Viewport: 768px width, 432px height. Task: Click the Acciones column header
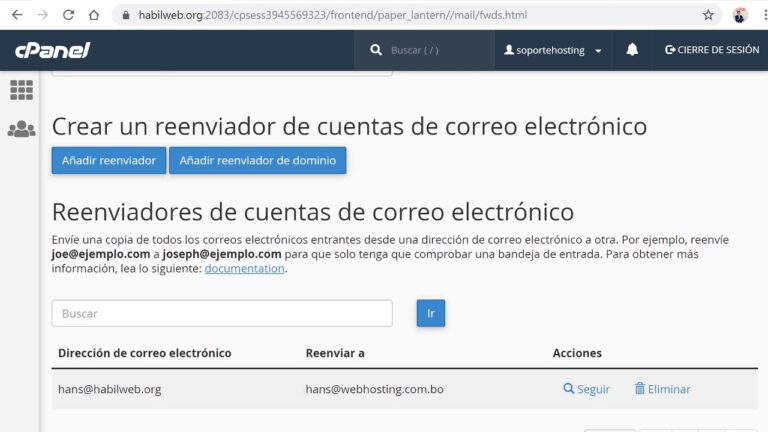pos(577,353)
